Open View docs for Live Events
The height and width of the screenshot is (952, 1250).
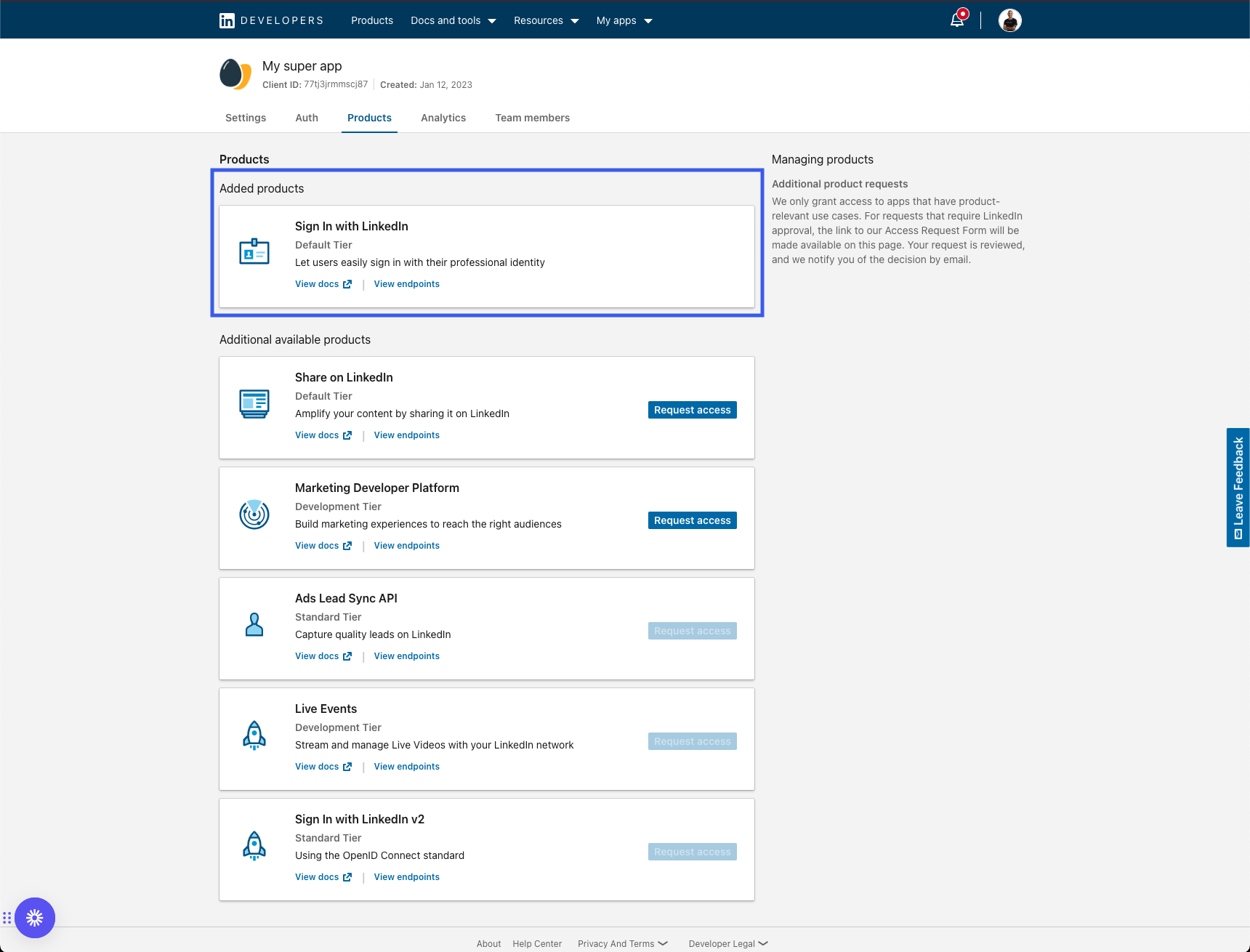(x=323, y=767)
